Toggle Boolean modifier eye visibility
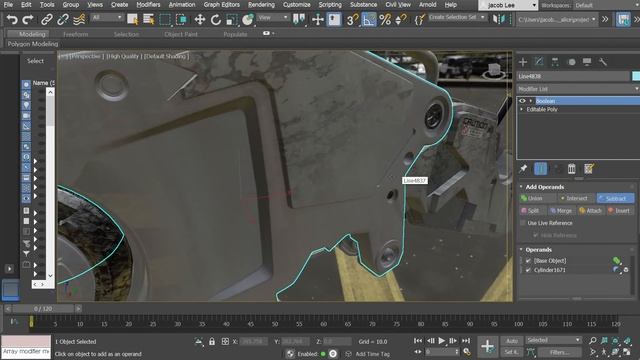Viewport: 640px width, 360px height. pos(522,101)
